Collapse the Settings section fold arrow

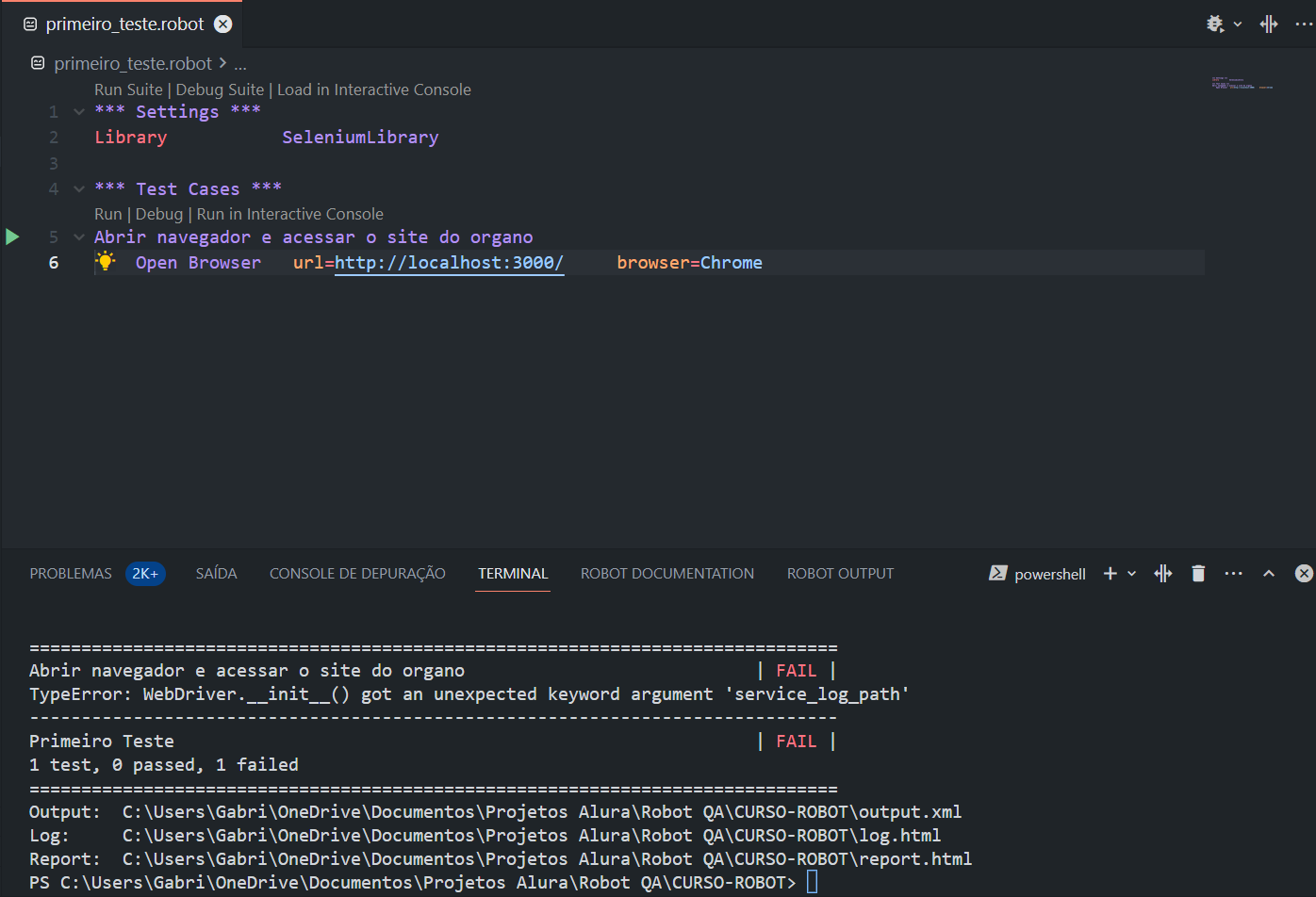(x=79, y=112)
